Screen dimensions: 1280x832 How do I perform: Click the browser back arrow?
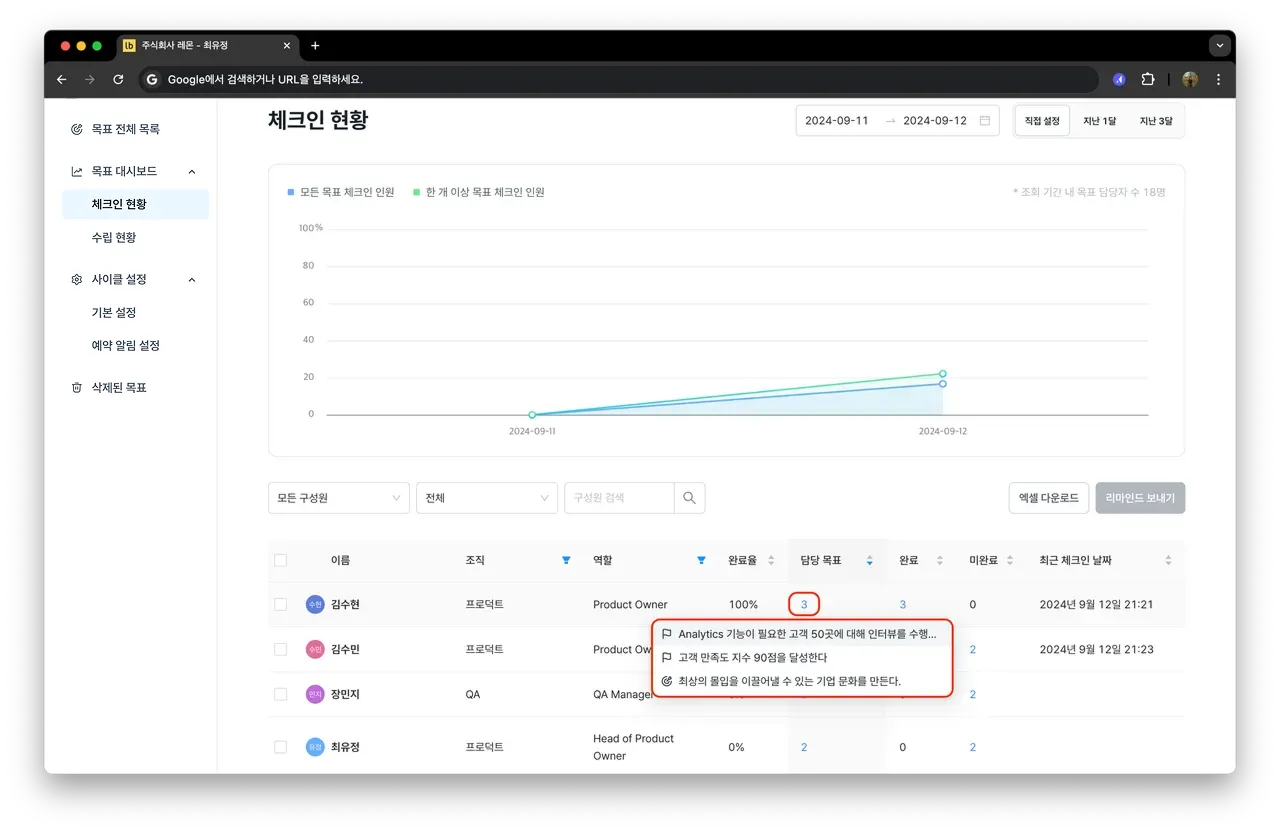click(x=62, y=80)
